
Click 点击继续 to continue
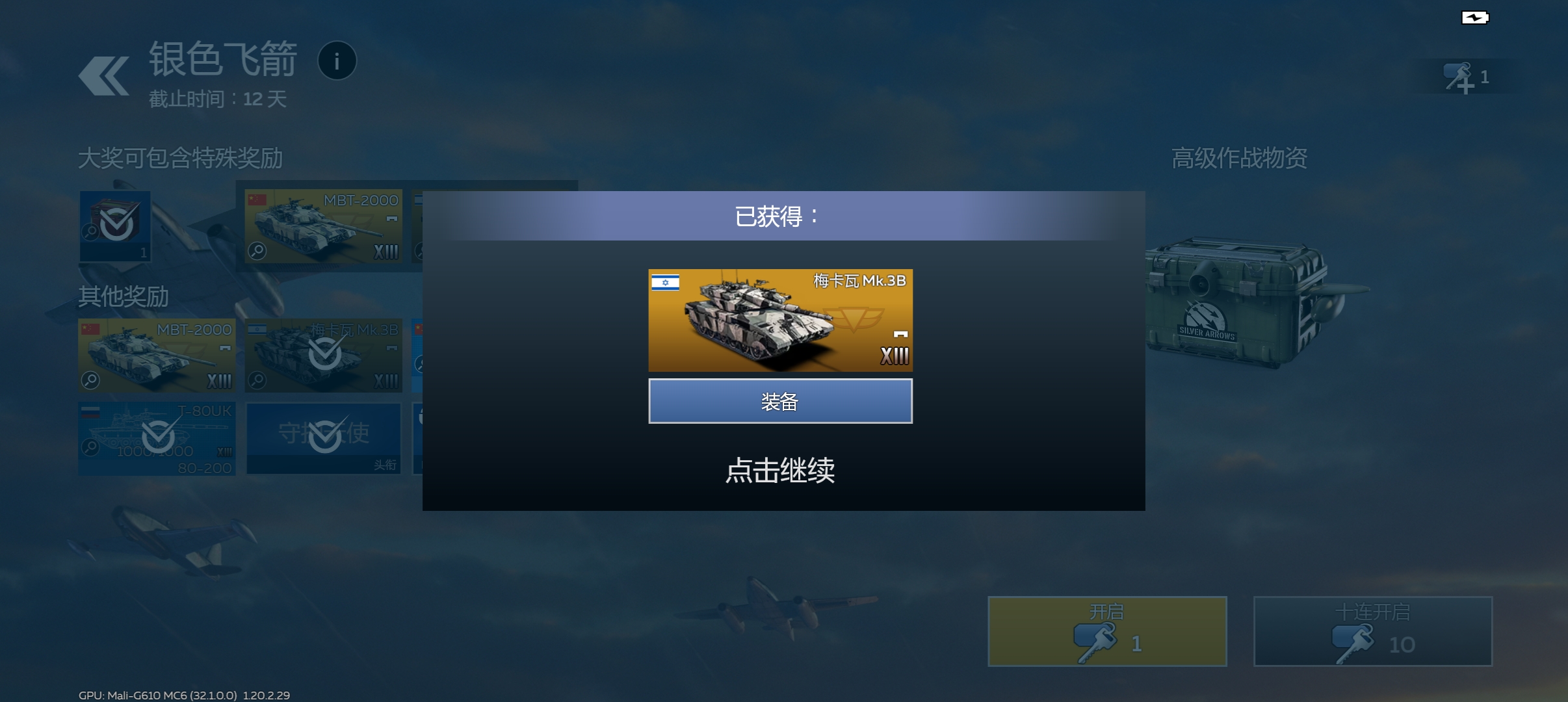(x=780, y=471)
